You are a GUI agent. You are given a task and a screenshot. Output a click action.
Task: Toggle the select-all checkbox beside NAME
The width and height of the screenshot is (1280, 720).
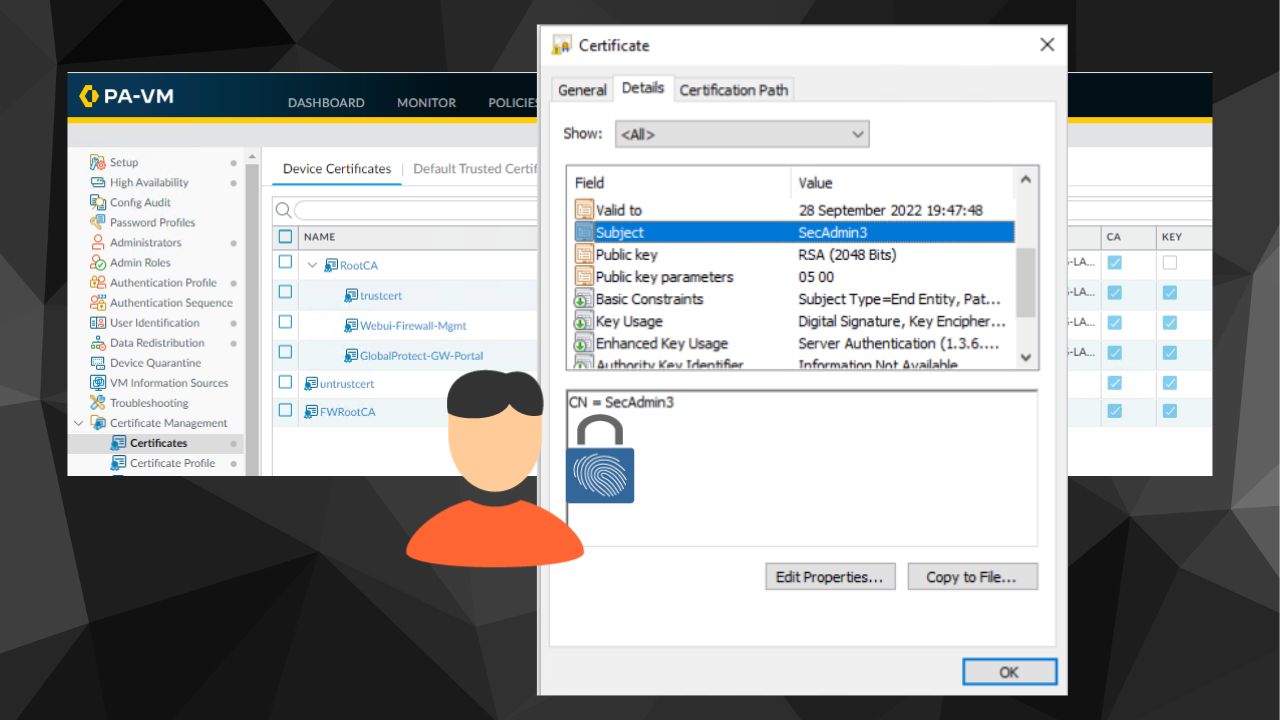tap(285, 237)
